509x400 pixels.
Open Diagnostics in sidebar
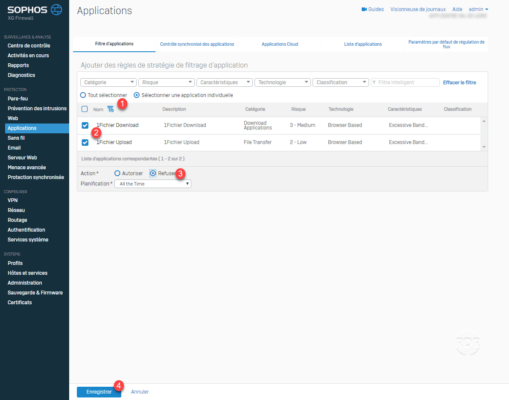point(21,75)
